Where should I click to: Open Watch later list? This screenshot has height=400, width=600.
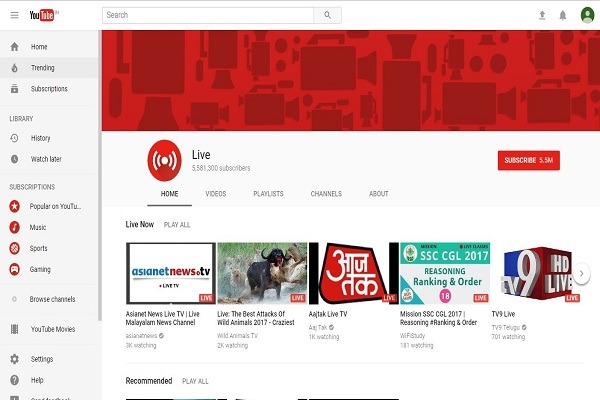(x=49, y=159)
